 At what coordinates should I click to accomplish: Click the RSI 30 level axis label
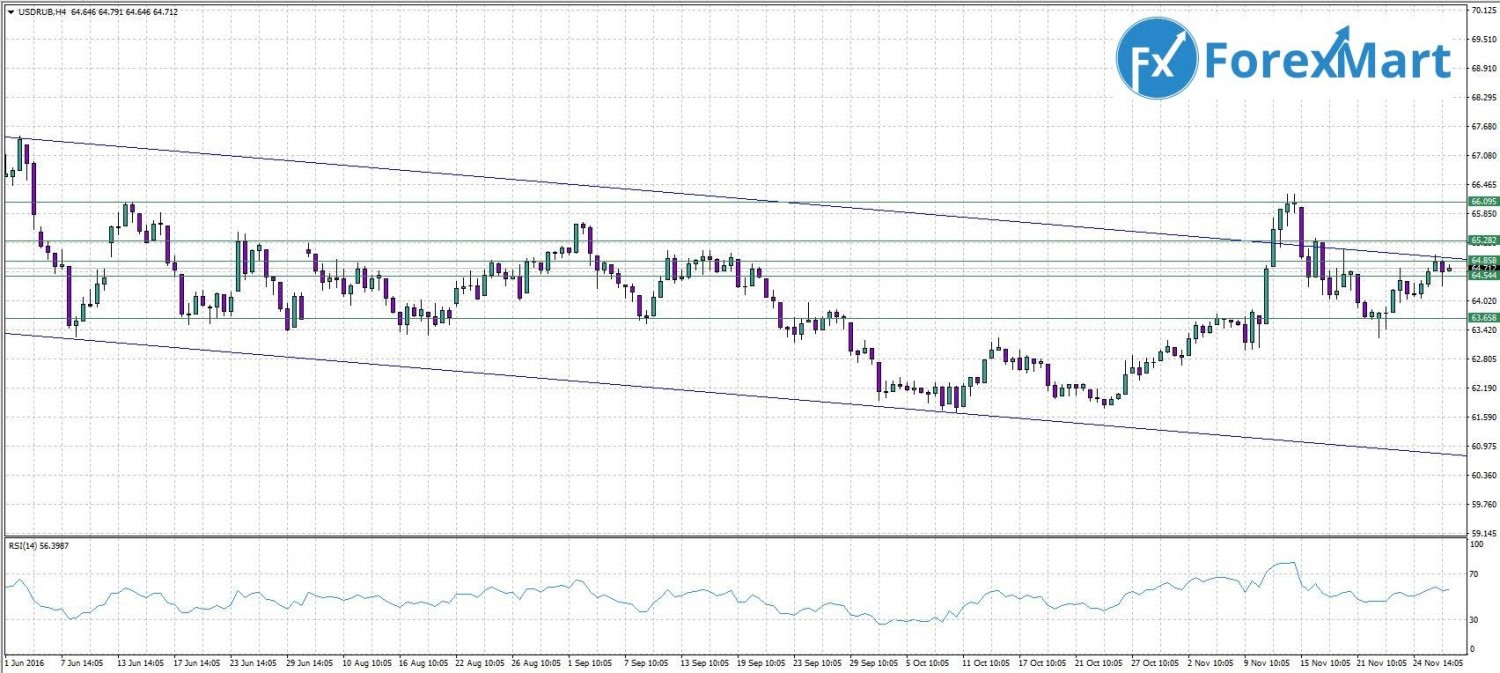[x=1474, y=620]
